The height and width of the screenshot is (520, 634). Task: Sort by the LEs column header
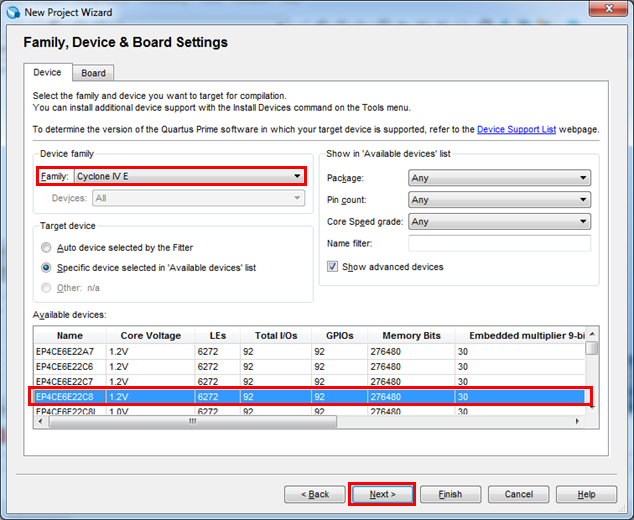click(x=218, y=336)
